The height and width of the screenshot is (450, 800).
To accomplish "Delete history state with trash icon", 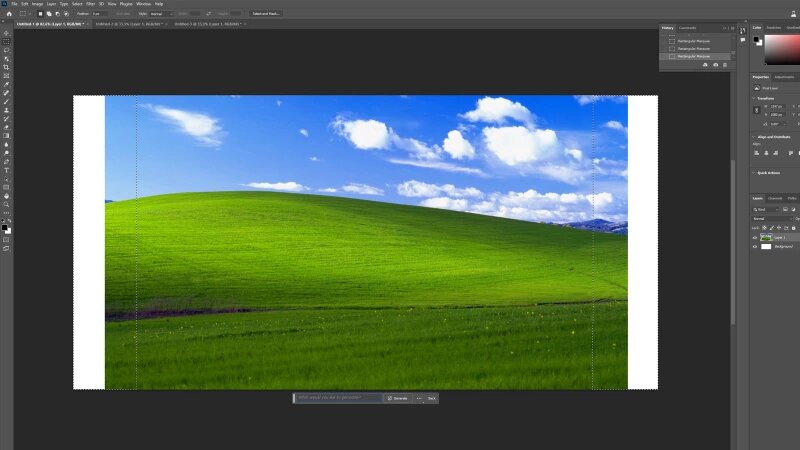I will (724, 65).
